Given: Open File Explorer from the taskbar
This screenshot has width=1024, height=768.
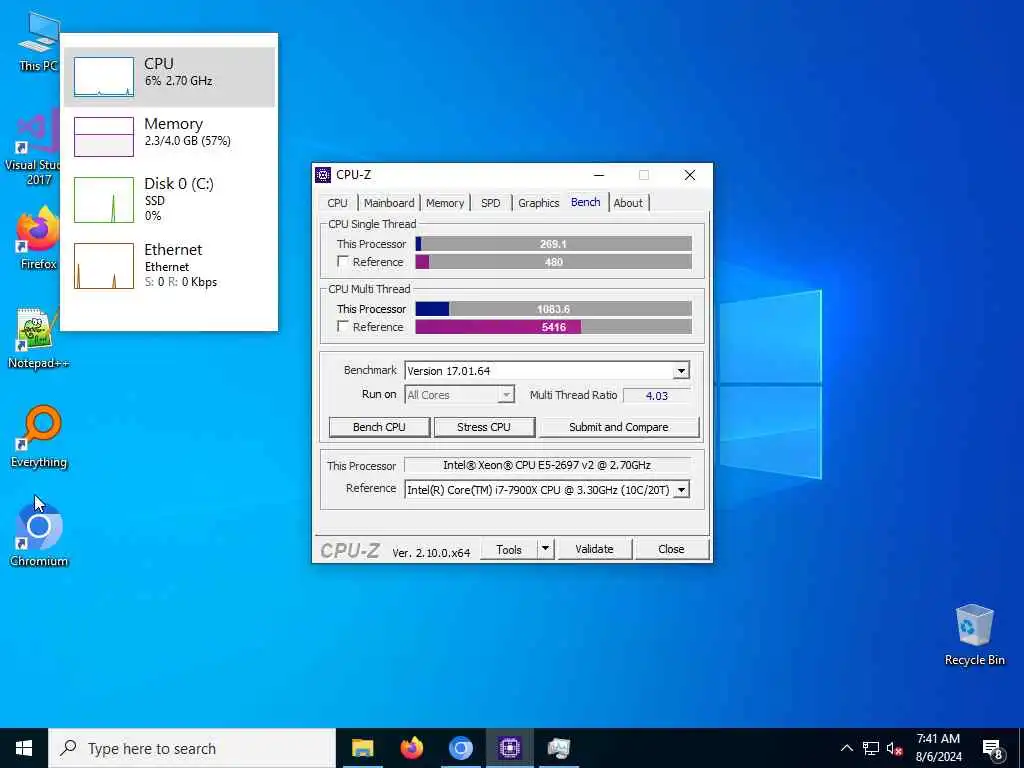Looking at the screenshot, I should coord(362,748).
